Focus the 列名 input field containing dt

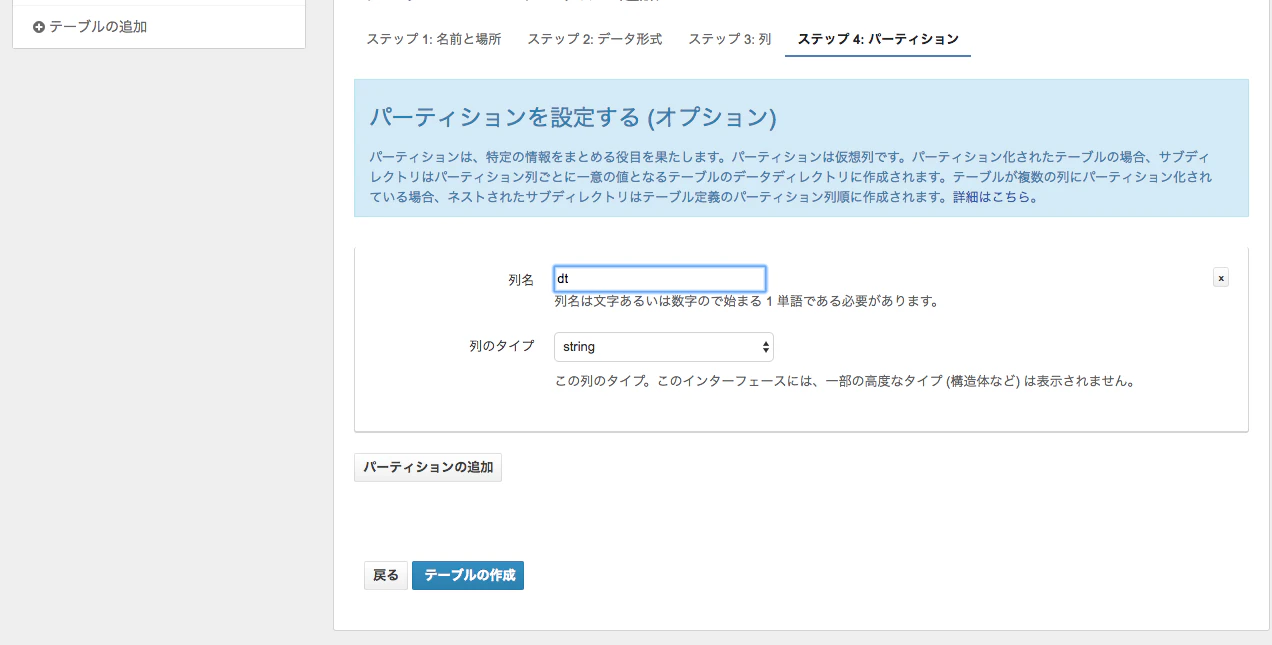pyautogui.click(x=660, y=279)
